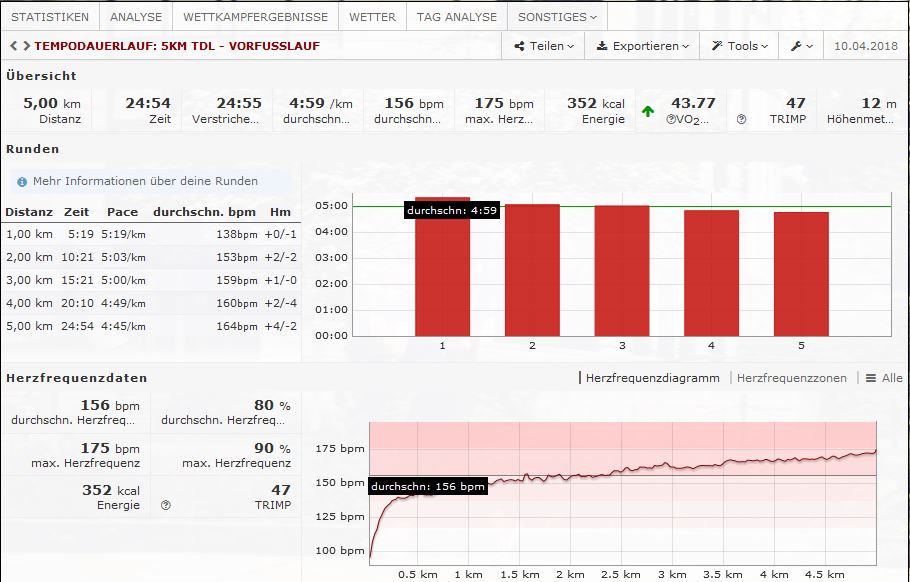Open the Sonstiges tab dropdown
This screenshot has width=910, height=582.
coord(557,17)
